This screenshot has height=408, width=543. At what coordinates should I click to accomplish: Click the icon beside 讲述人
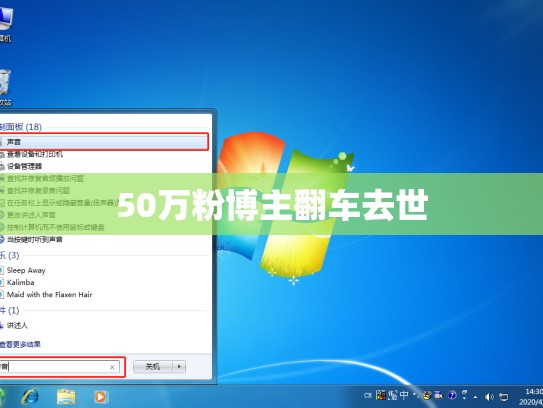(2, 325)
